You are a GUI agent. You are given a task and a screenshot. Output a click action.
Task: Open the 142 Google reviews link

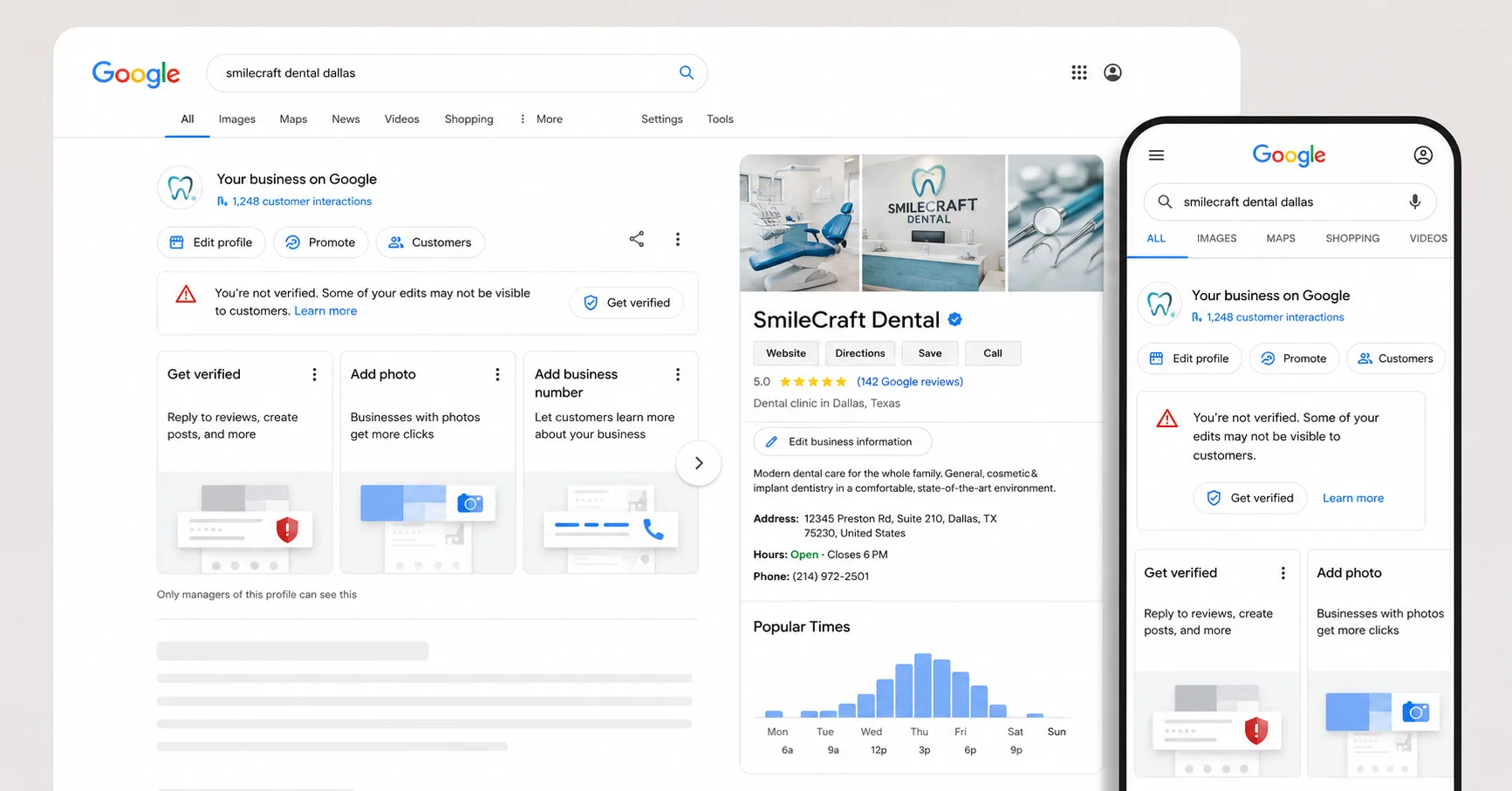click(x=910, y=382)
